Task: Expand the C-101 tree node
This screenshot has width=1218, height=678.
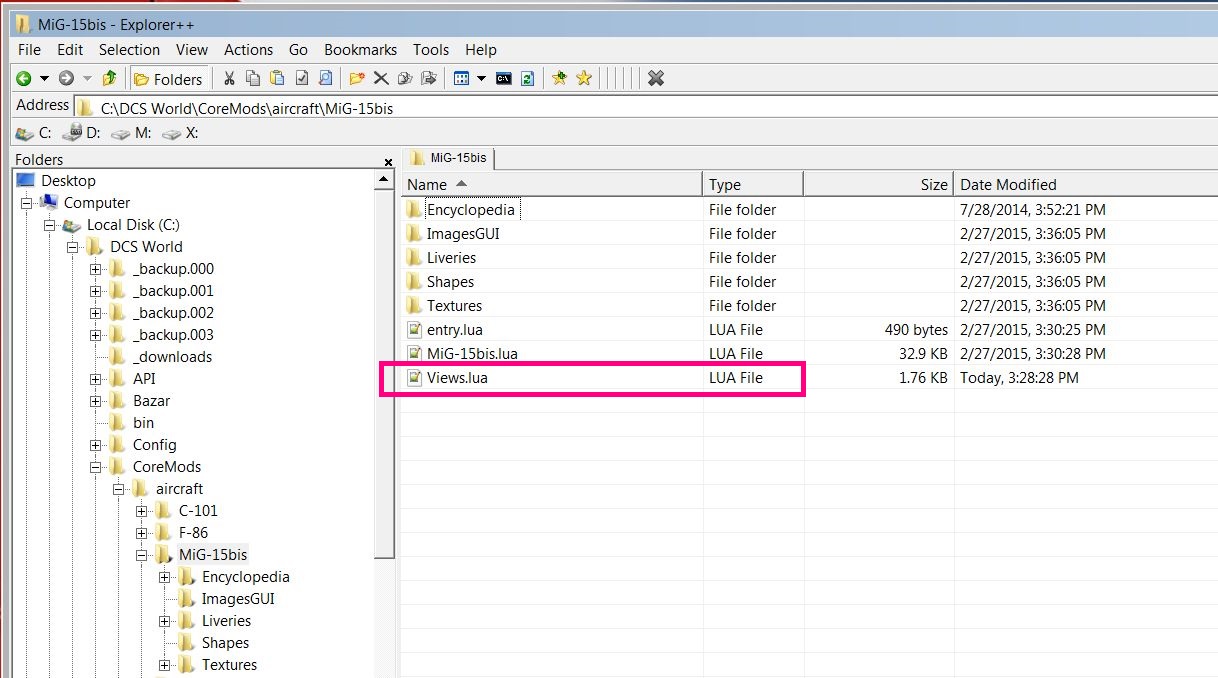Action: (142, 511)
